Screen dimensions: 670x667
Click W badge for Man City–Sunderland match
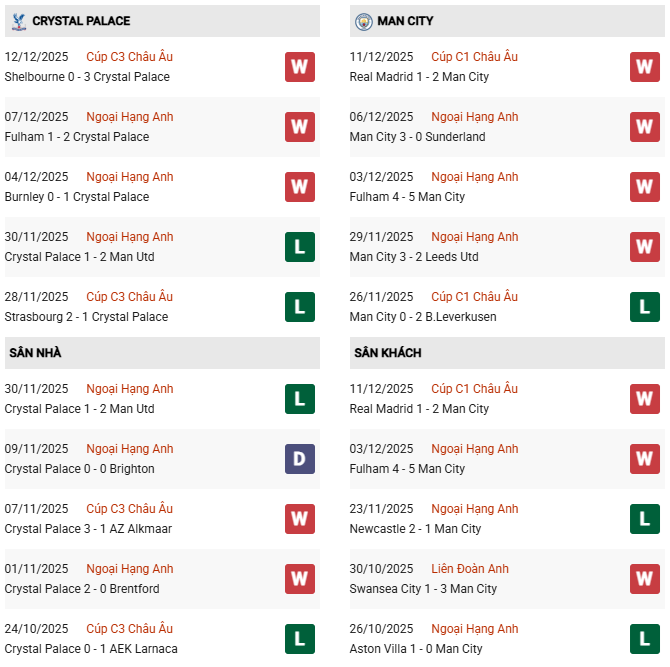[x=645, y=127]
